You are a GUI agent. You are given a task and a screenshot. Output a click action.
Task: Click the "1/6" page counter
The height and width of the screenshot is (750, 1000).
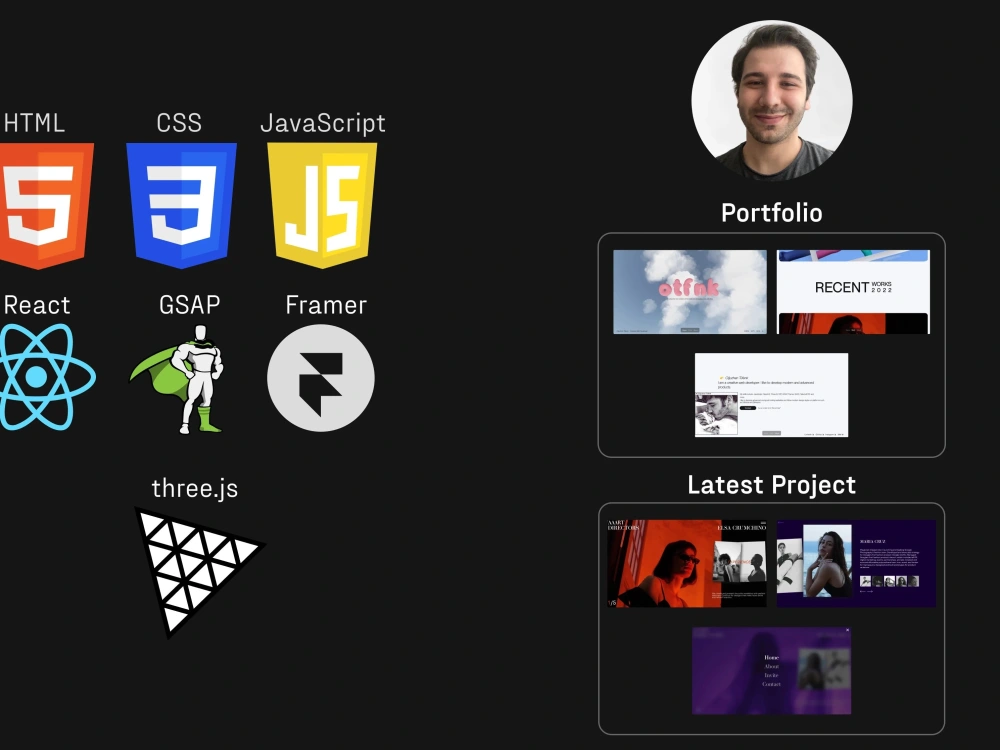(612, 602)
